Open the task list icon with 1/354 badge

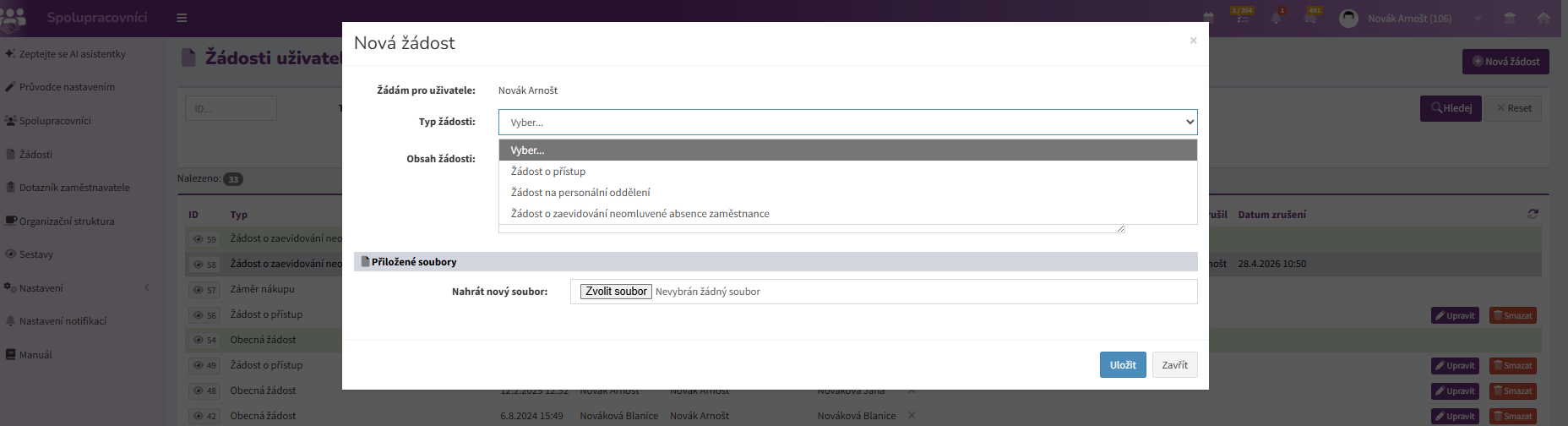click(x=1242, y=17)
